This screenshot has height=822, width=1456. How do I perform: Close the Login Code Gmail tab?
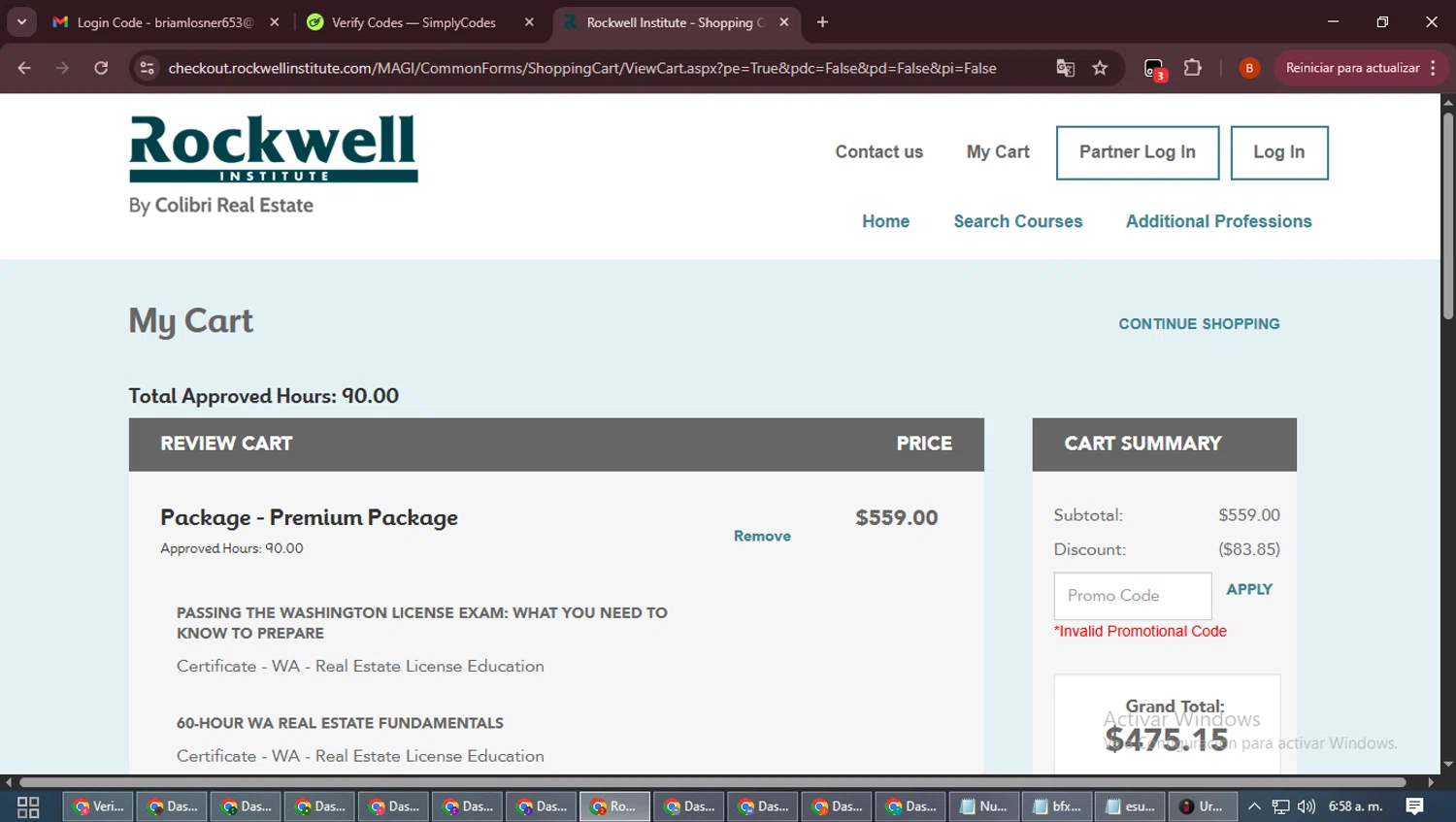pos(275,22)
